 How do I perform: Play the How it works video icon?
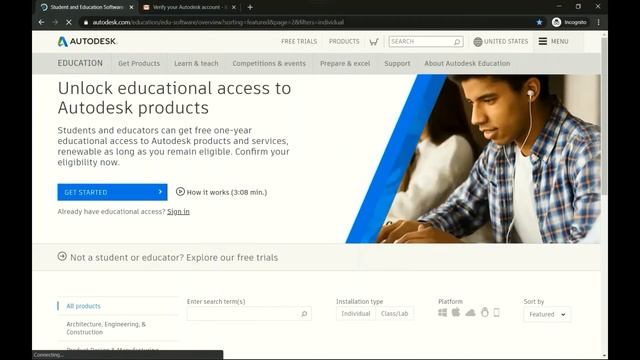pyautogui.click(x=180, y=191)
